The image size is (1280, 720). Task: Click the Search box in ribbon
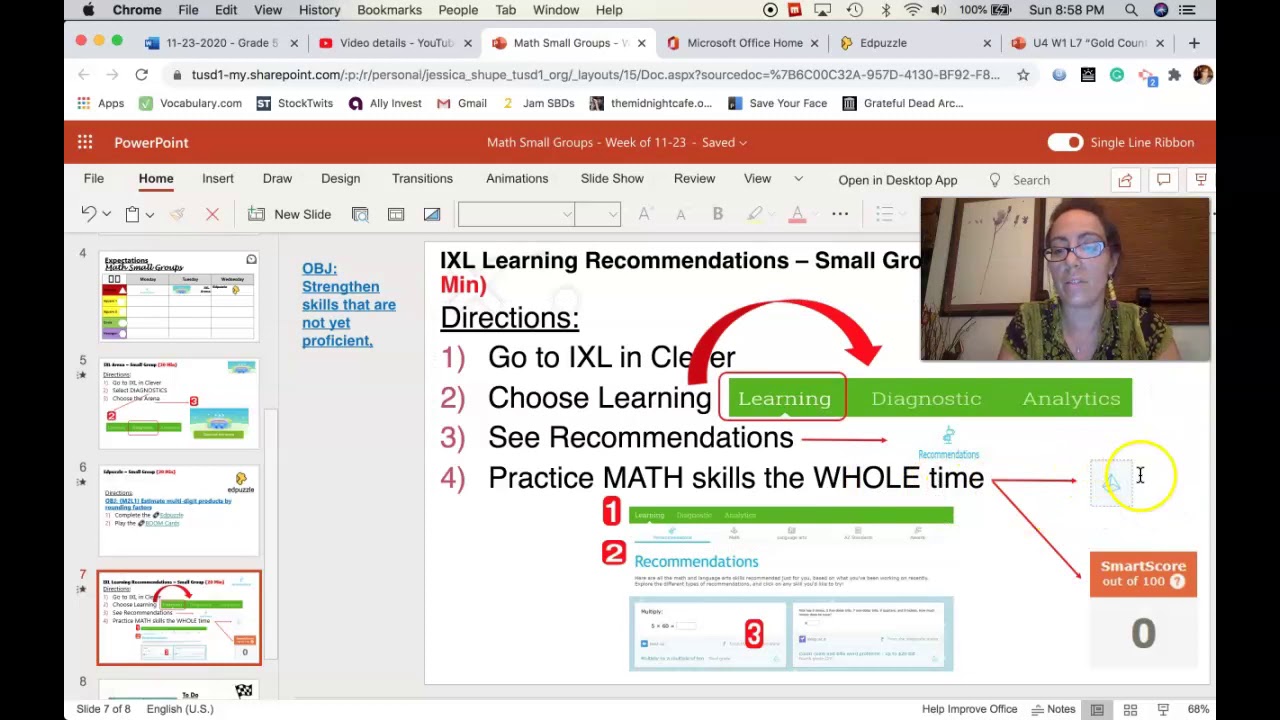[x=1031, y=180]
